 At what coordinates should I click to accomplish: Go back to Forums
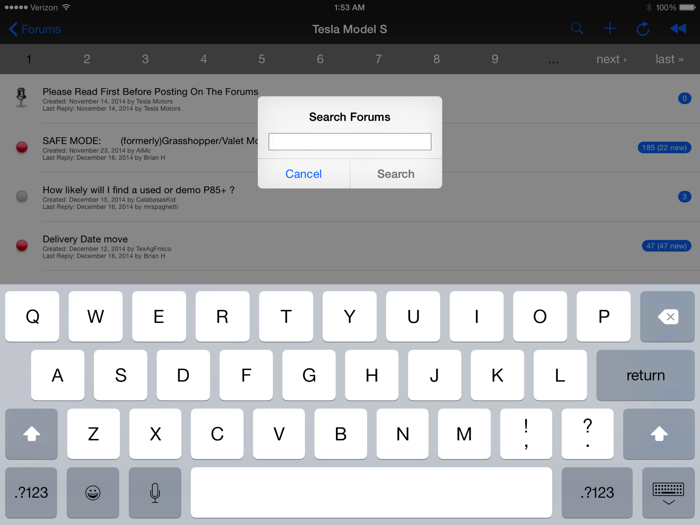34,29
